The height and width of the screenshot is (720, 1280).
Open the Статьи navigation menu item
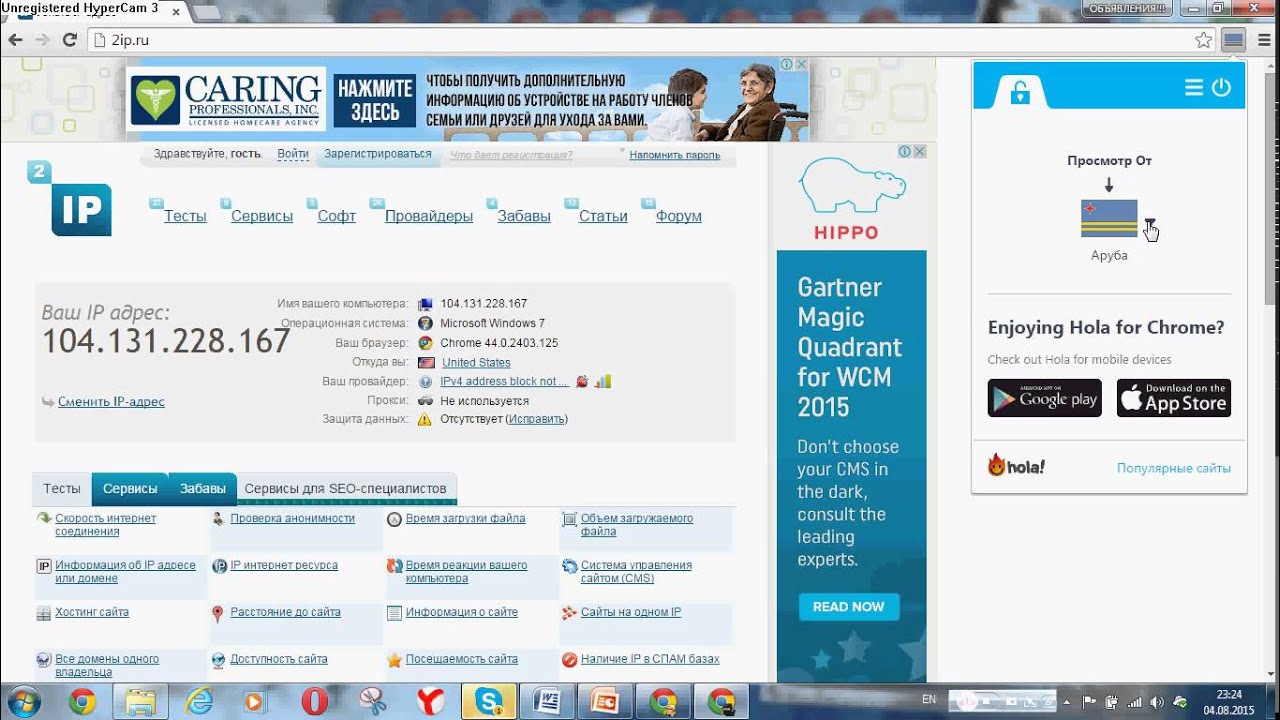pyautogui.click(x=603, y=216)
